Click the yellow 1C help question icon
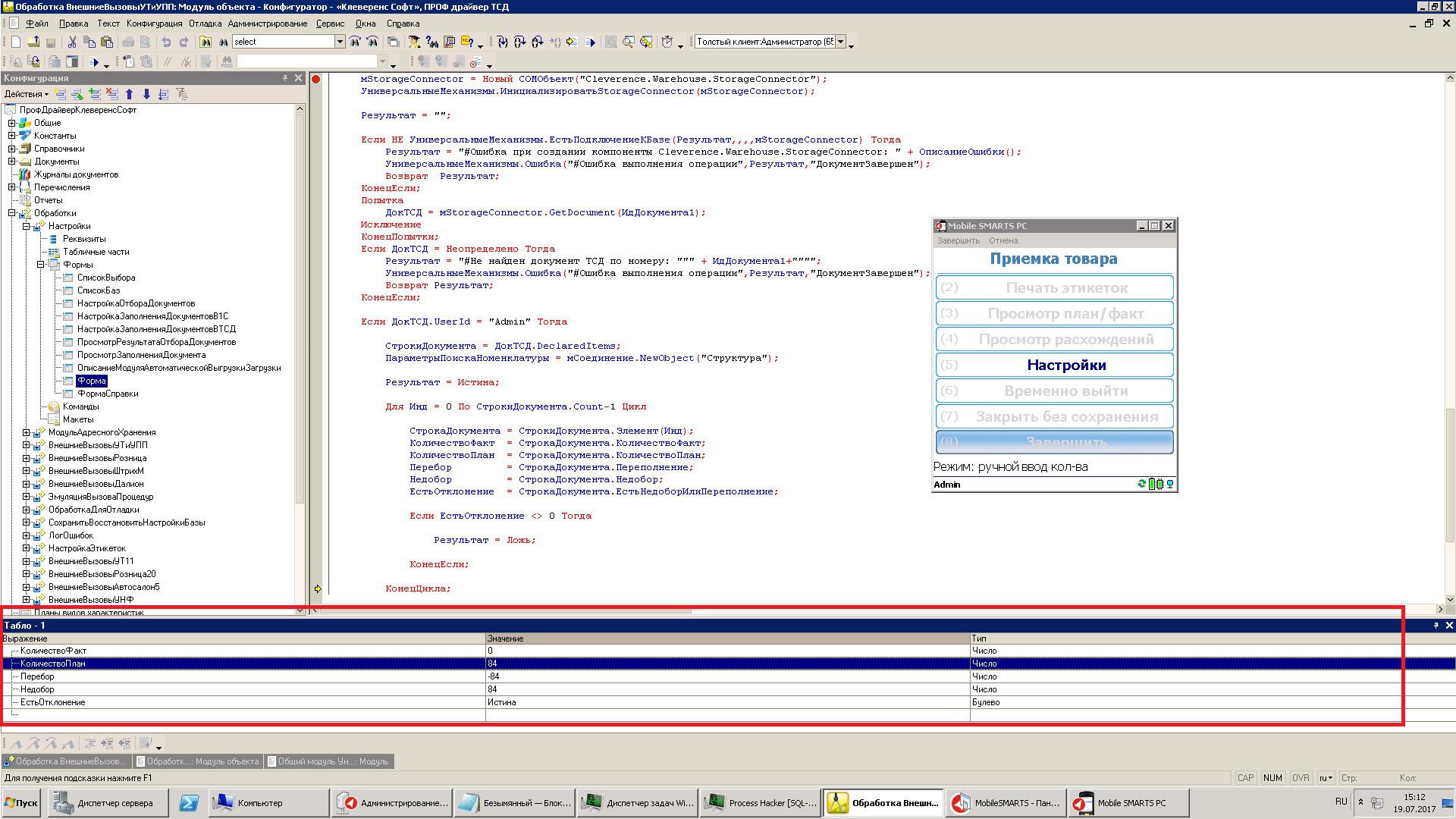1456x819 pixels. [x=467, y=42]
